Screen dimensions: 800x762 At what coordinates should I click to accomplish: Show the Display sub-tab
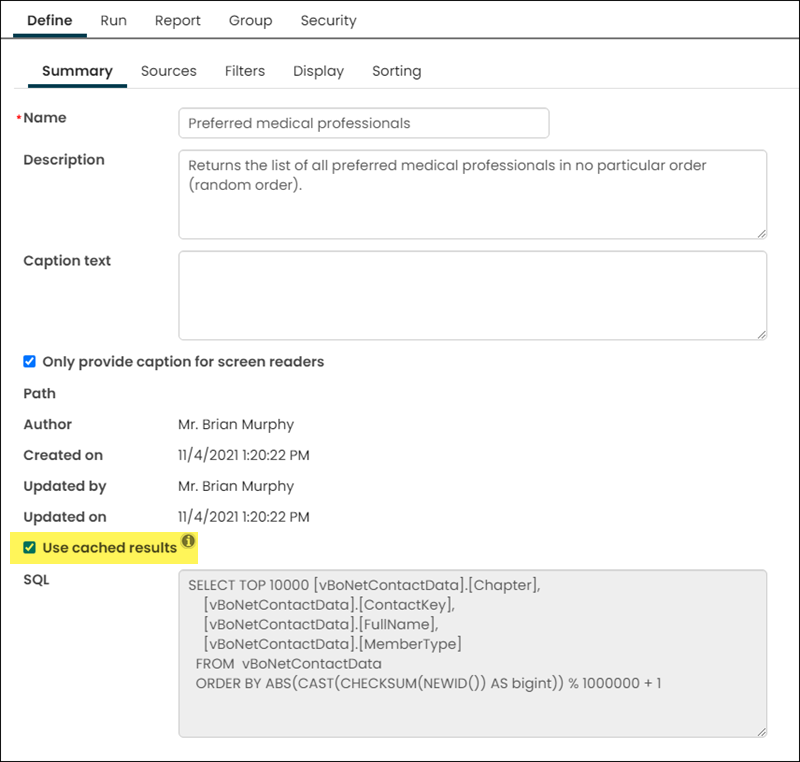(318, 71)
